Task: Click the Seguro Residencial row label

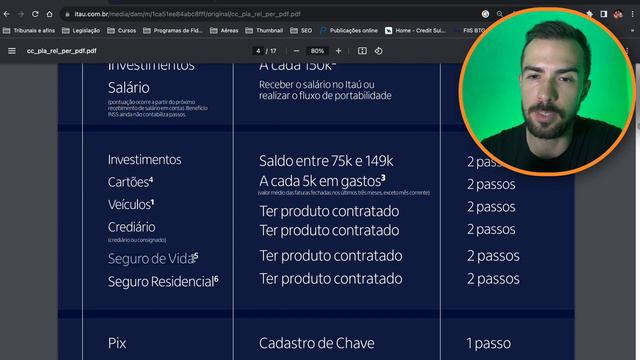Action: point(163,282)
